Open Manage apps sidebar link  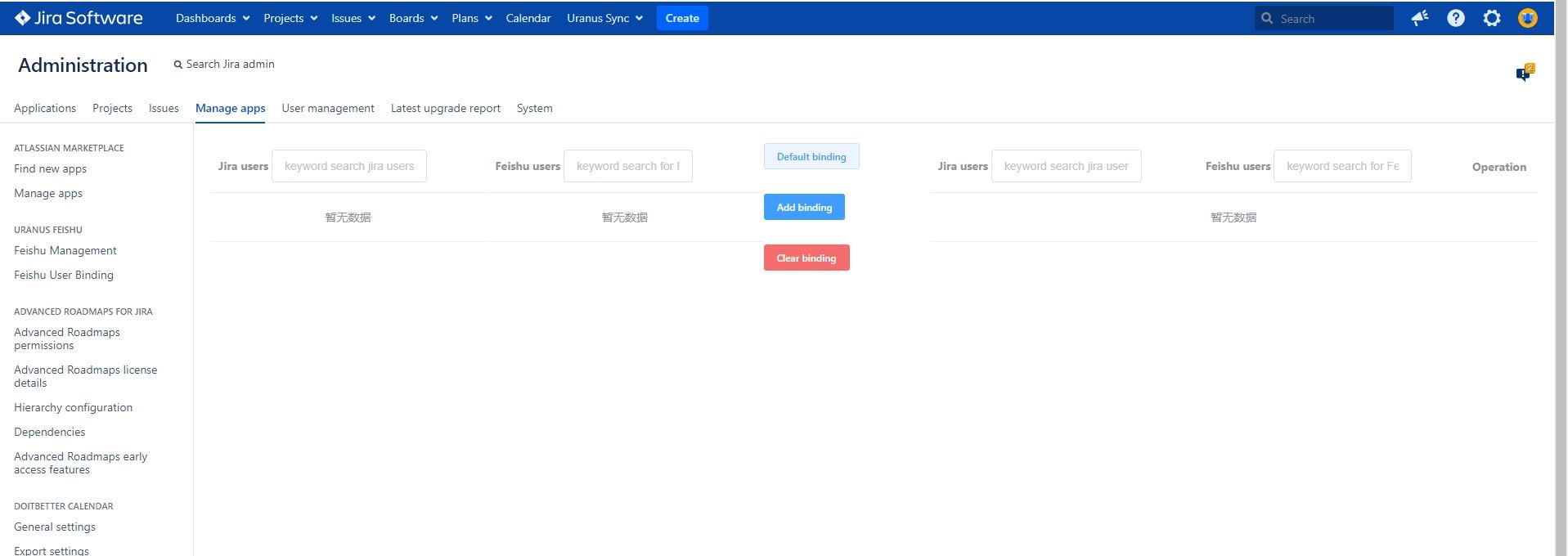pos(48,193)
